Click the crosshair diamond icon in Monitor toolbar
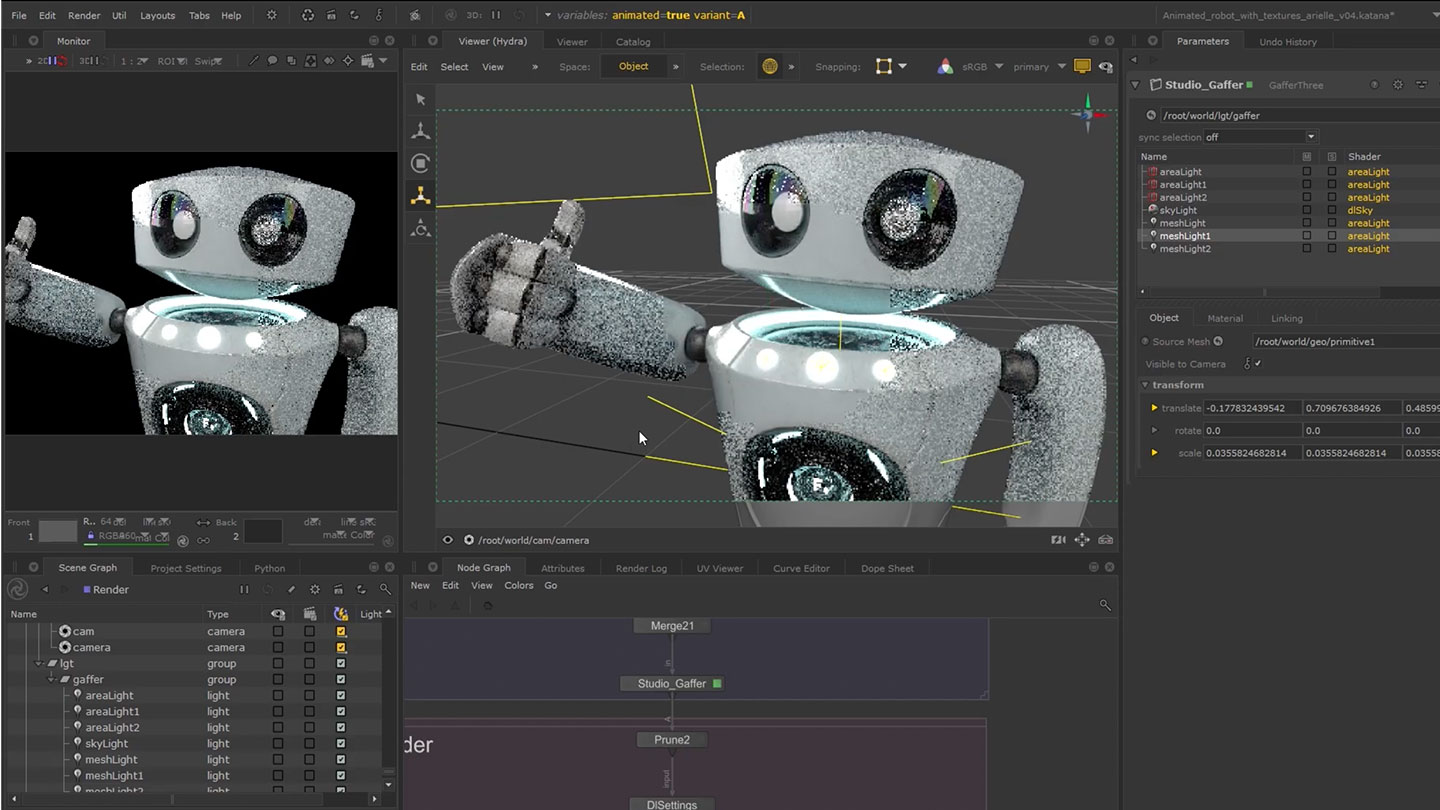The width and height of the screenshot is (1440, 810). coord(347,61)
